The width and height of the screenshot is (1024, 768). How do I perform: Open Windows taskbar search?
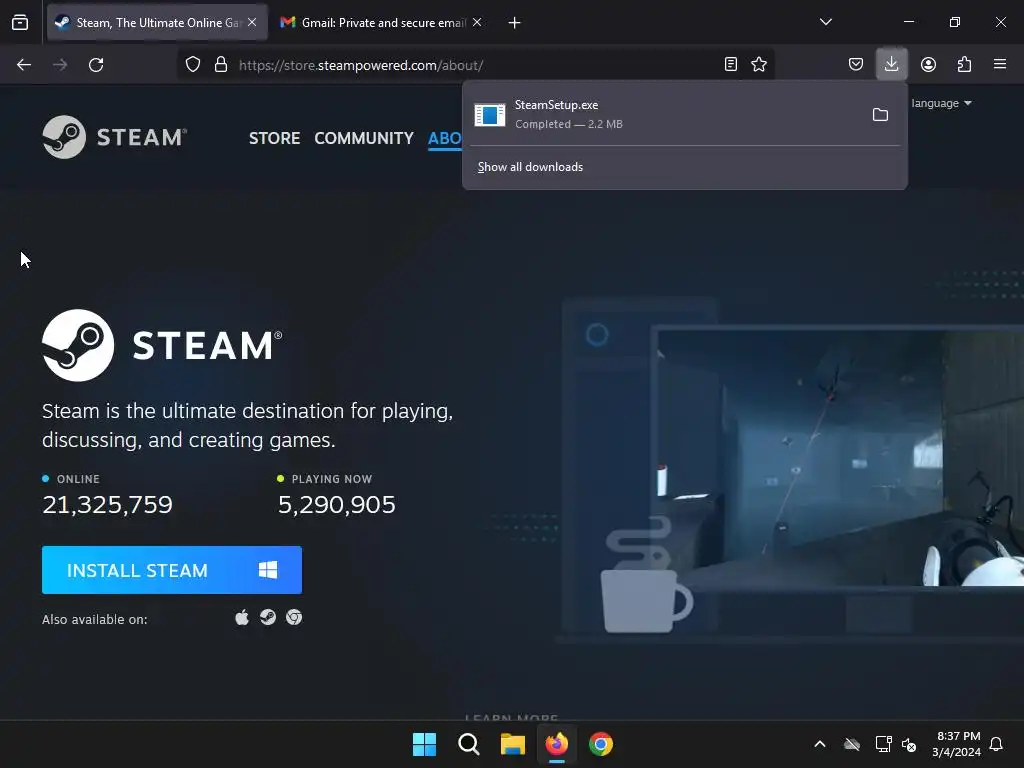469,744
